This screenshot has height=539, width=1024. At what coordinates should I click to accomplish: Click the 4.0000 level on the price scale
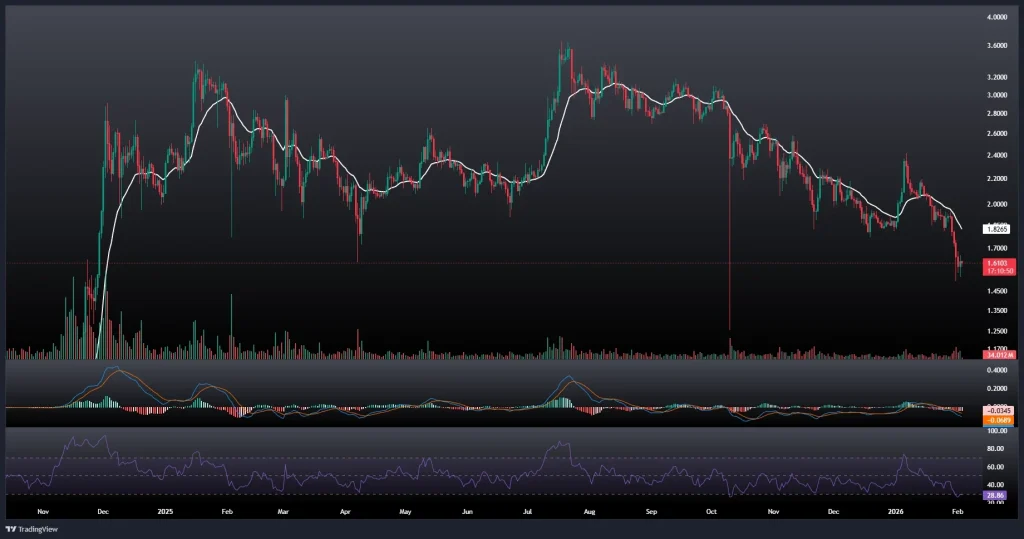tap(996, 18)
